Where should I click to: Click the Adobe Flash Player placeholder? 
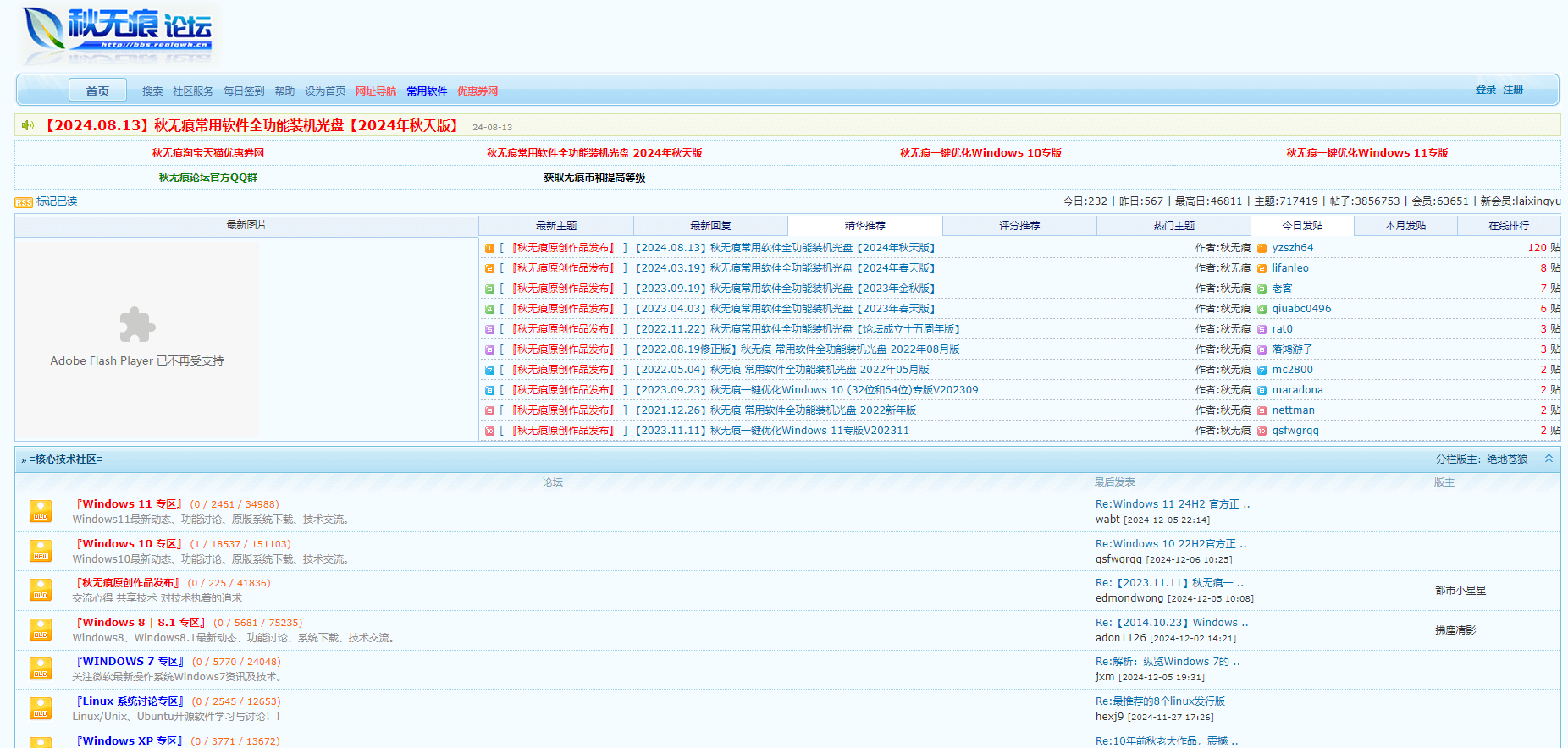point(137,338)
